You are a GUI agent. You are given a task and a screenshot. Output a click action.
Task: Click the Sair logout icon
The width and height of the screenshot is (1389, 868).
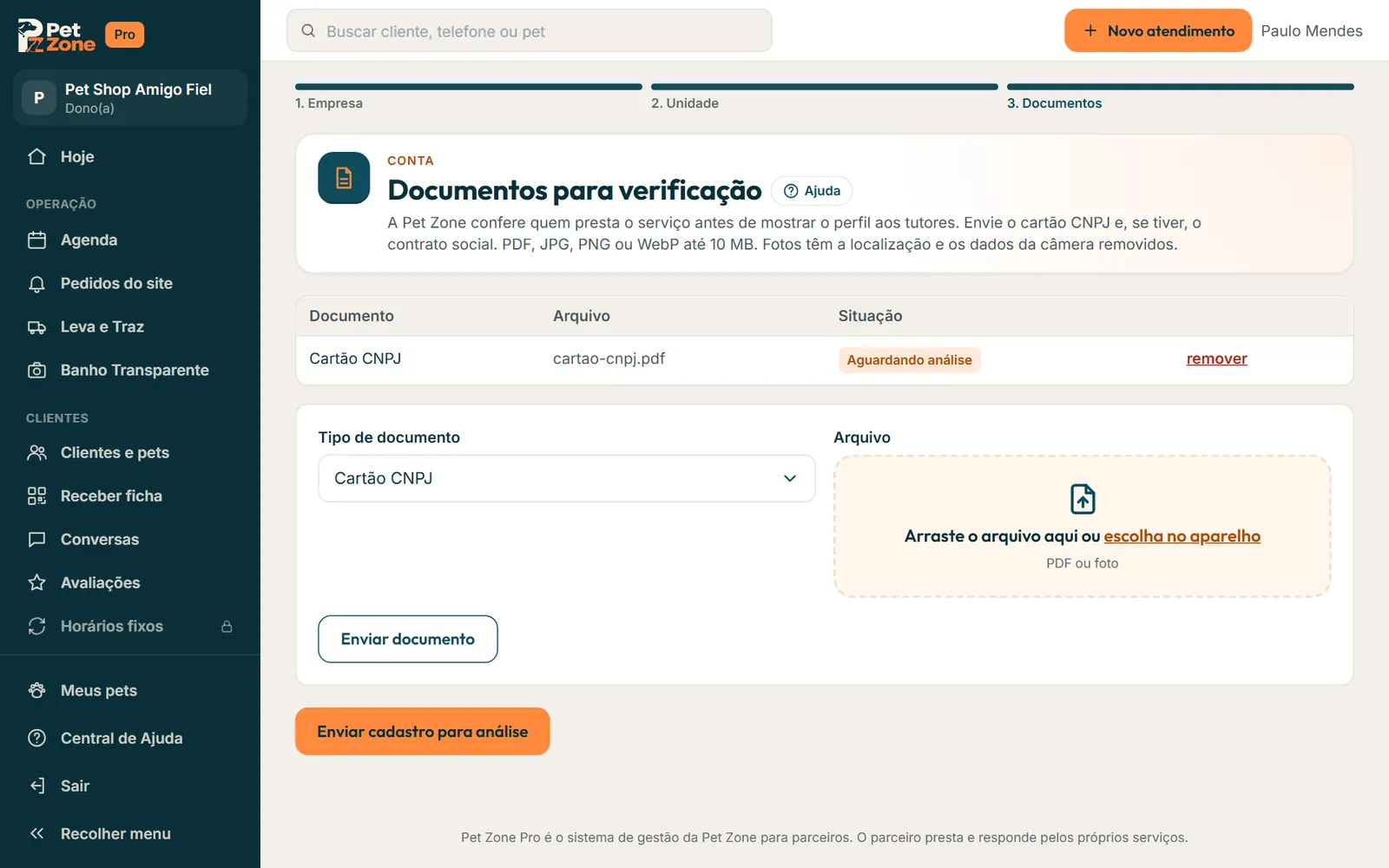pos(36,786)
